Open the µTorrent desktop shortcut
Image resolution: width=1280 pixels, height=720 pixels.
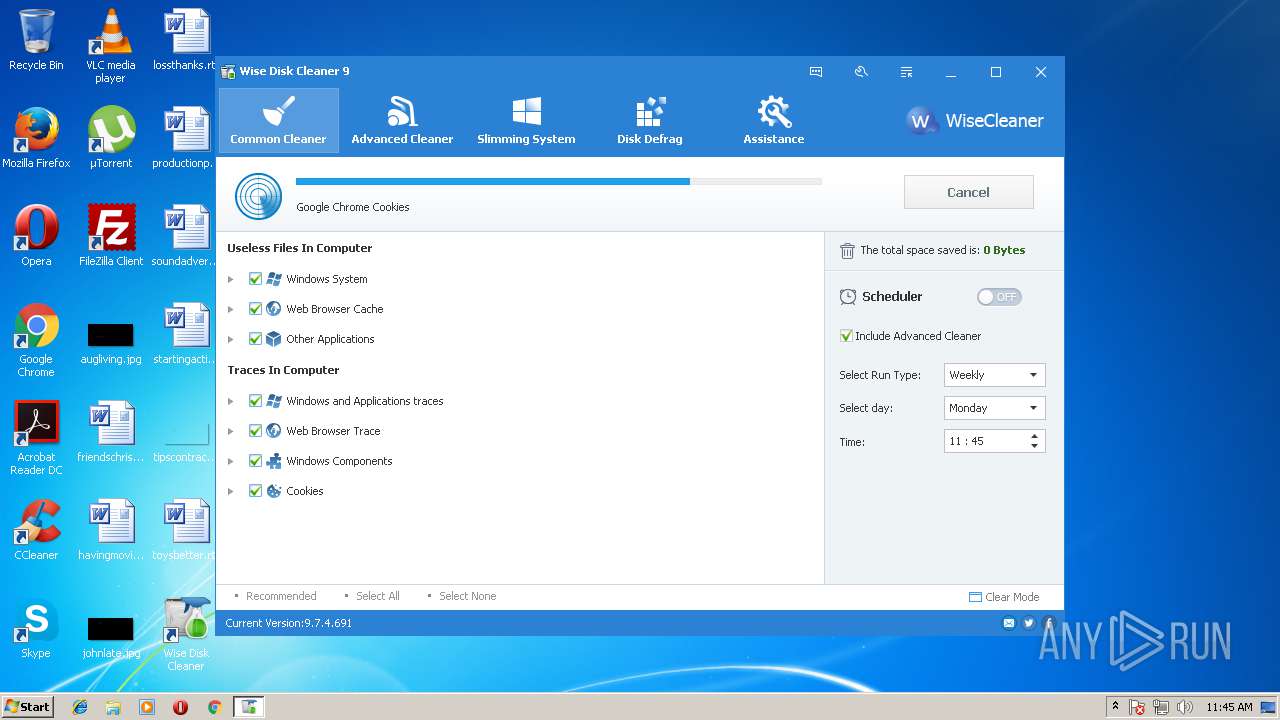pos(111,138)
